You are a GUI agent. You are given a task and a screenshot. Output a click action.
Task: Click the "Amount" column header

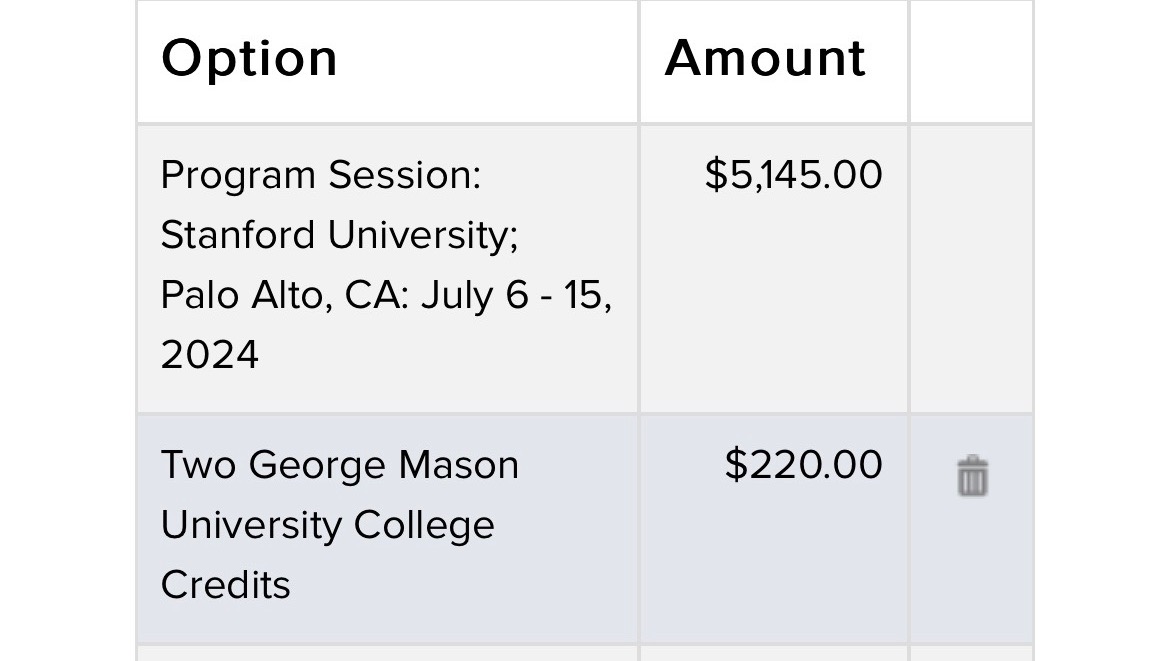pyautogui.click(x=765, y=58)
